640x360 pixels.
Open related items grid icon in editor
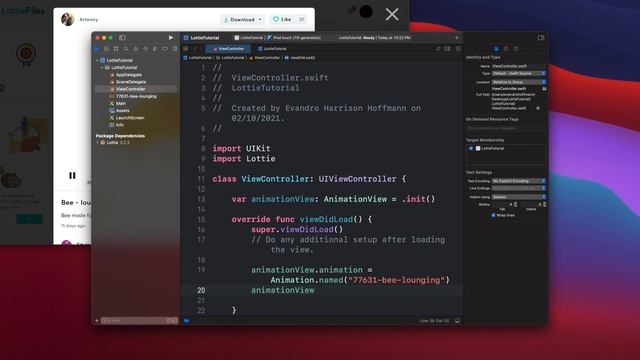coord(186,49)
